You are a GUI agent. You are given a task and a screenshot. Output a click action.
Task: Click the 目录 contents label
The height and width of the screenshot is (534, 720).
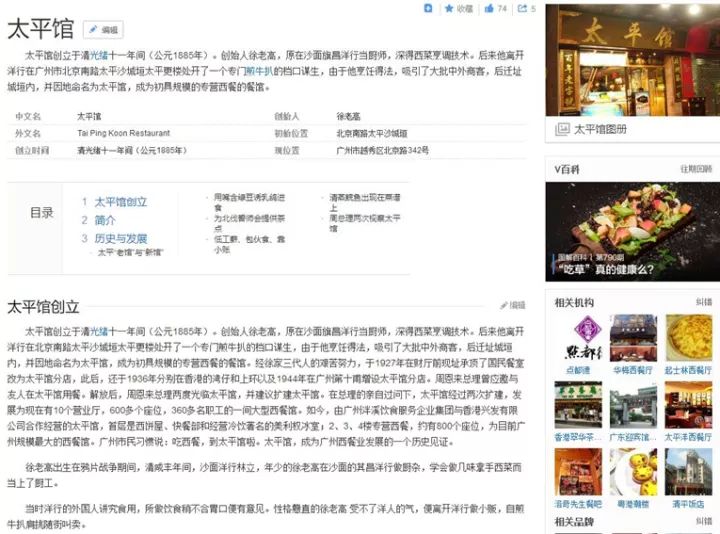coord(41,213)
